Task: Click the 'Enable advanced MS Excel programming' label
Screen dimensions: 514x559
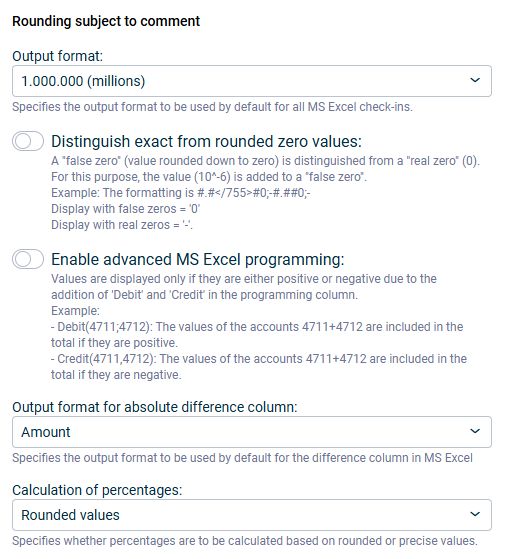Action: 198,260
